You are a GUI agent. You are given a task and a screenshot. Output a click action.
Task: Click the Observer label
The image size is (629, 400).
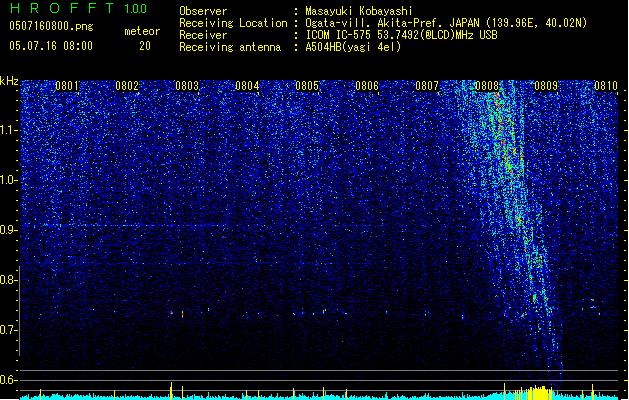click(203, 11)
